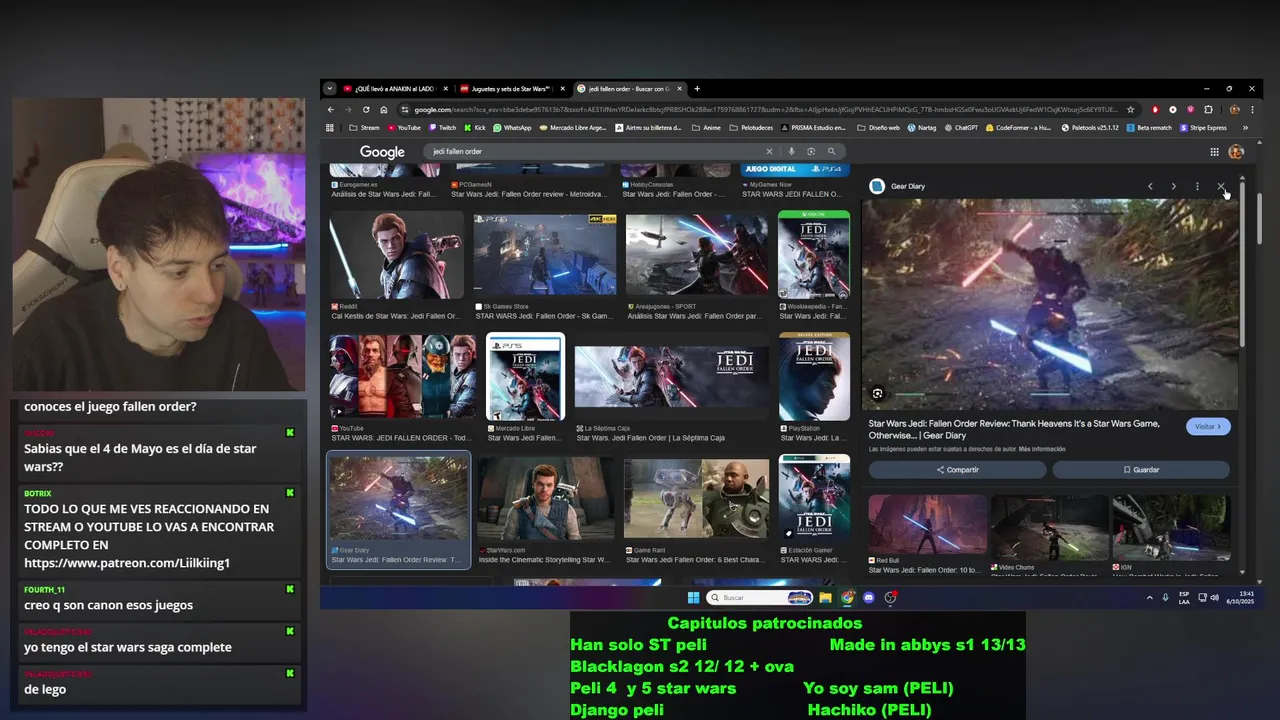Open the YouTube STAR WARS Jedi video result
This screenshot has width=1280, height=720.
[403, 377]
